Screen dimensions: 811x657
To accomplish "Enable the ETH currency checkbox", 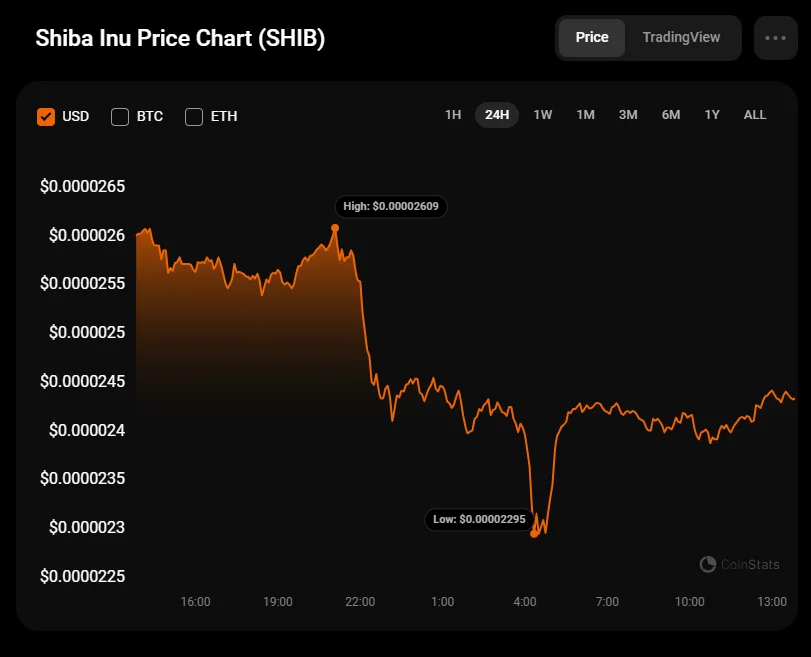I will click(194, 116).
